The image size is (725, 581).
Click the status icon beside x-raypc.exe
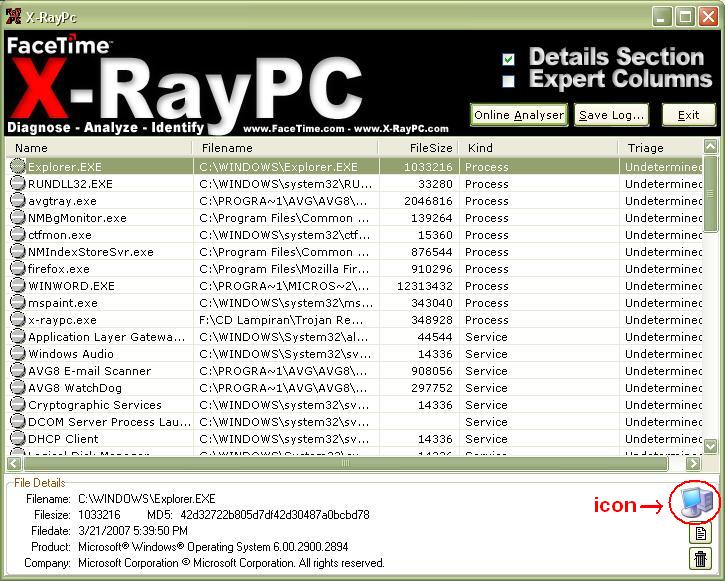click(x=18, y=319)
